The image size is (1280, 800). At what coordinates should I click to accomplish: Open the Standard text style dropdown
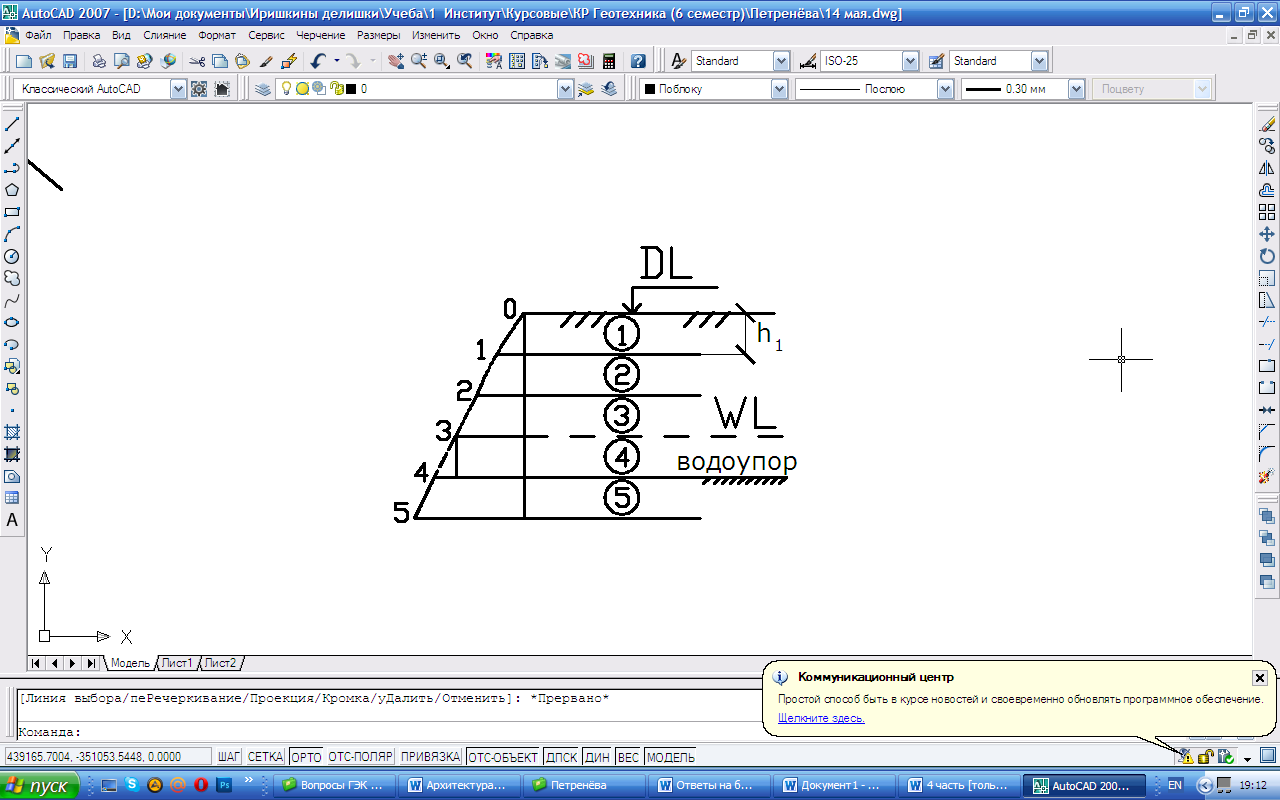point(781,61)
